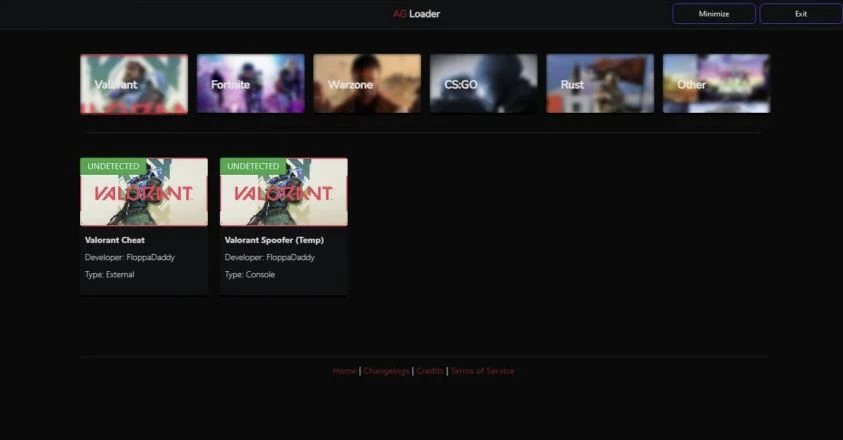Open the Rust category tile
This screenshot has width=843, height=440.
[600, 83]
